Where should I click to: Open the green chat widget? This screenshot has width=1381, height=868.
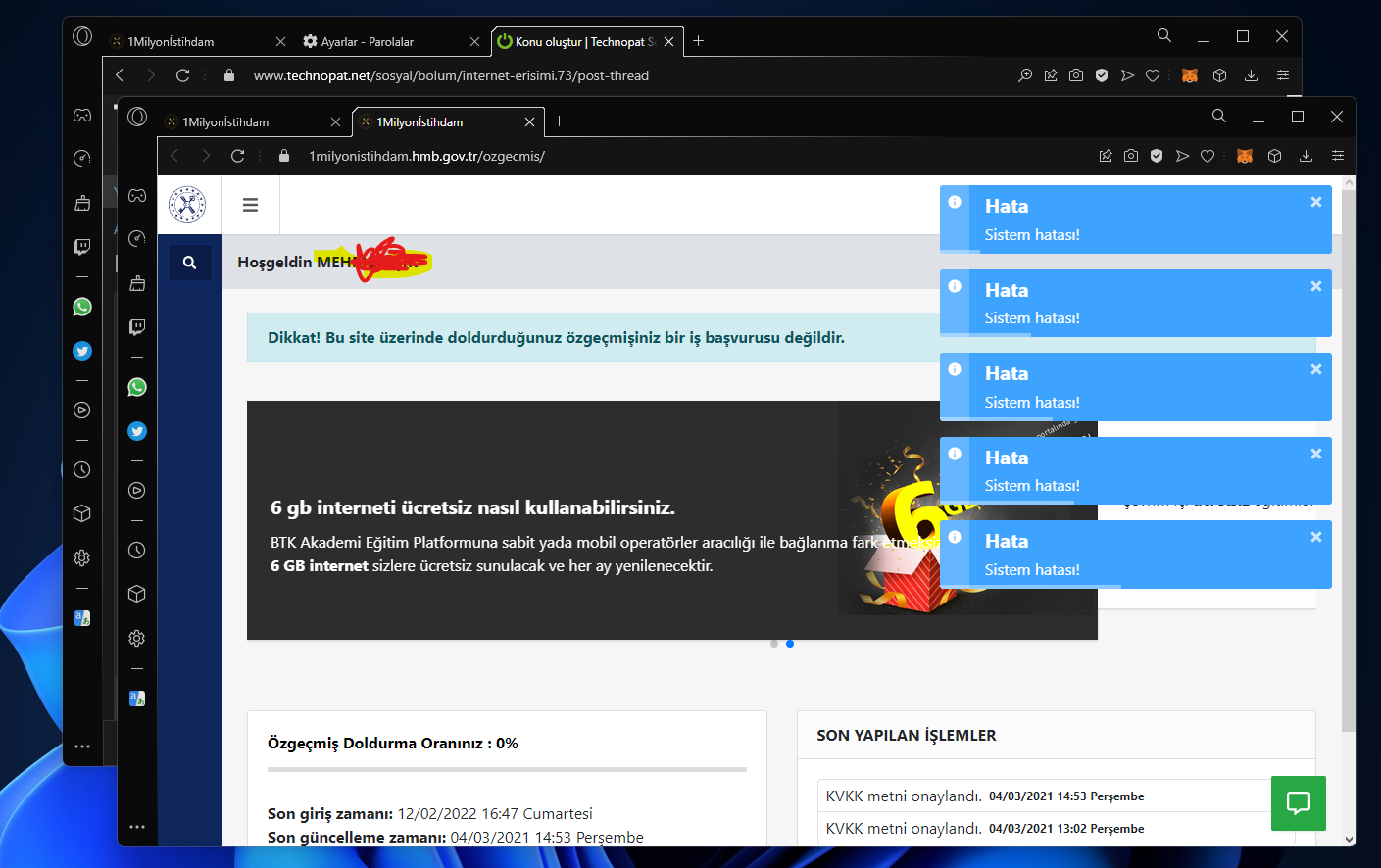point(1299,803)
